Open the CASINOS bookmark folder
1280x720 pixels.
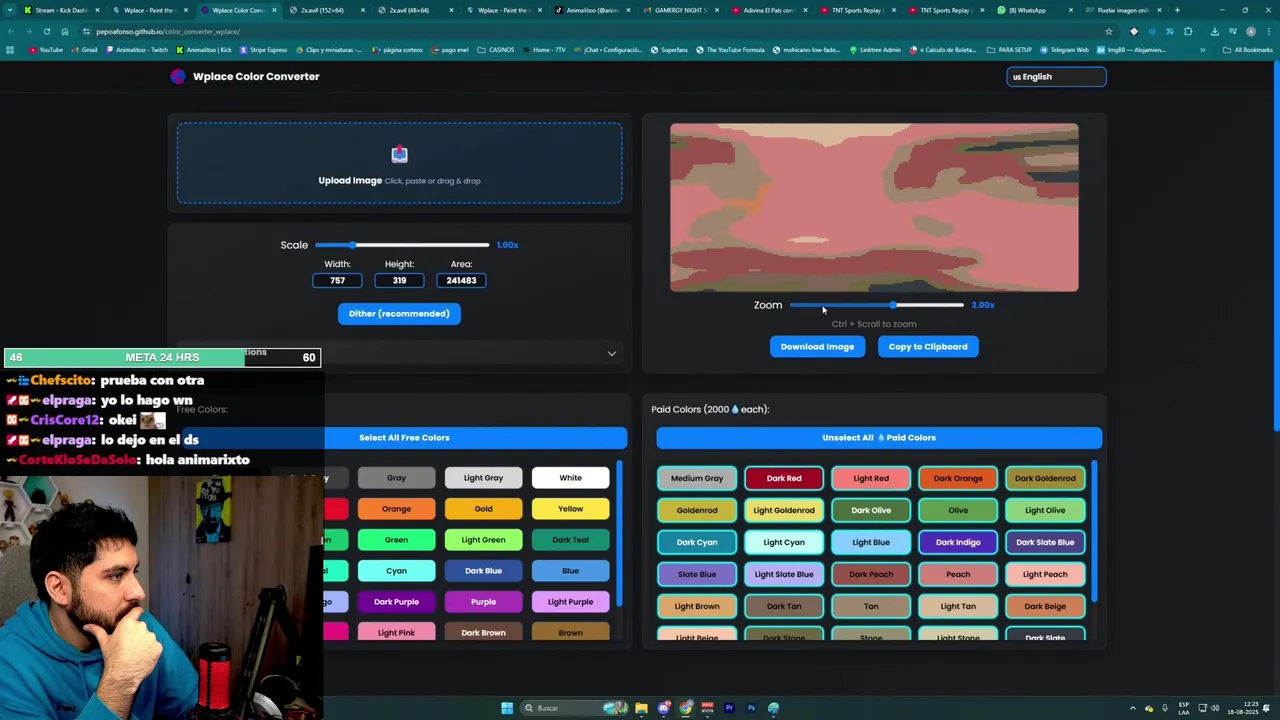(496, 49)
